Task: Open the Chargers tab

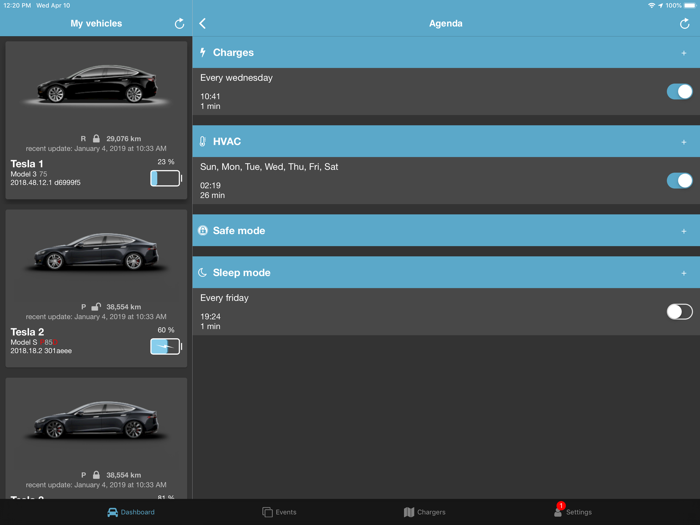Action: coord(424,512)
